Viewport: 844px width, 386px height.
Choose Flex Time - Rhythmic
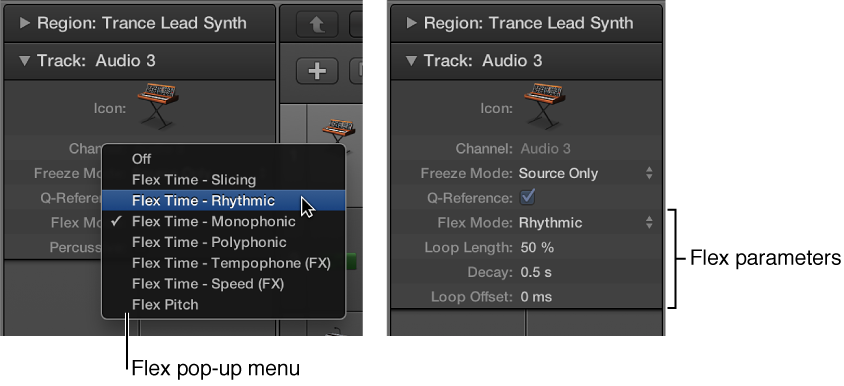(223, 200)
